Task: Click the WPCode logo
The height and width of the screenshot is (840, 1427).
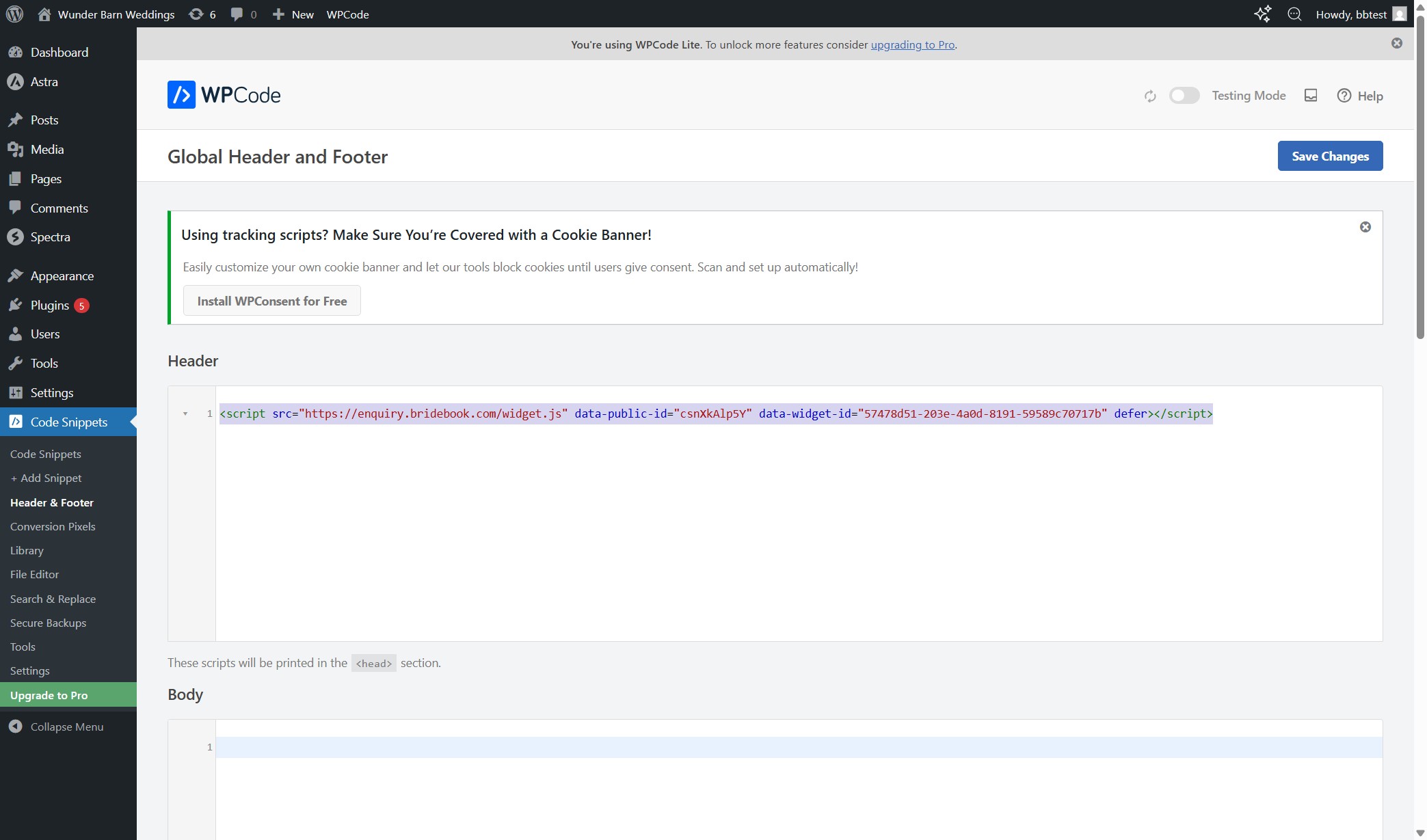Action: click(224, 95)
